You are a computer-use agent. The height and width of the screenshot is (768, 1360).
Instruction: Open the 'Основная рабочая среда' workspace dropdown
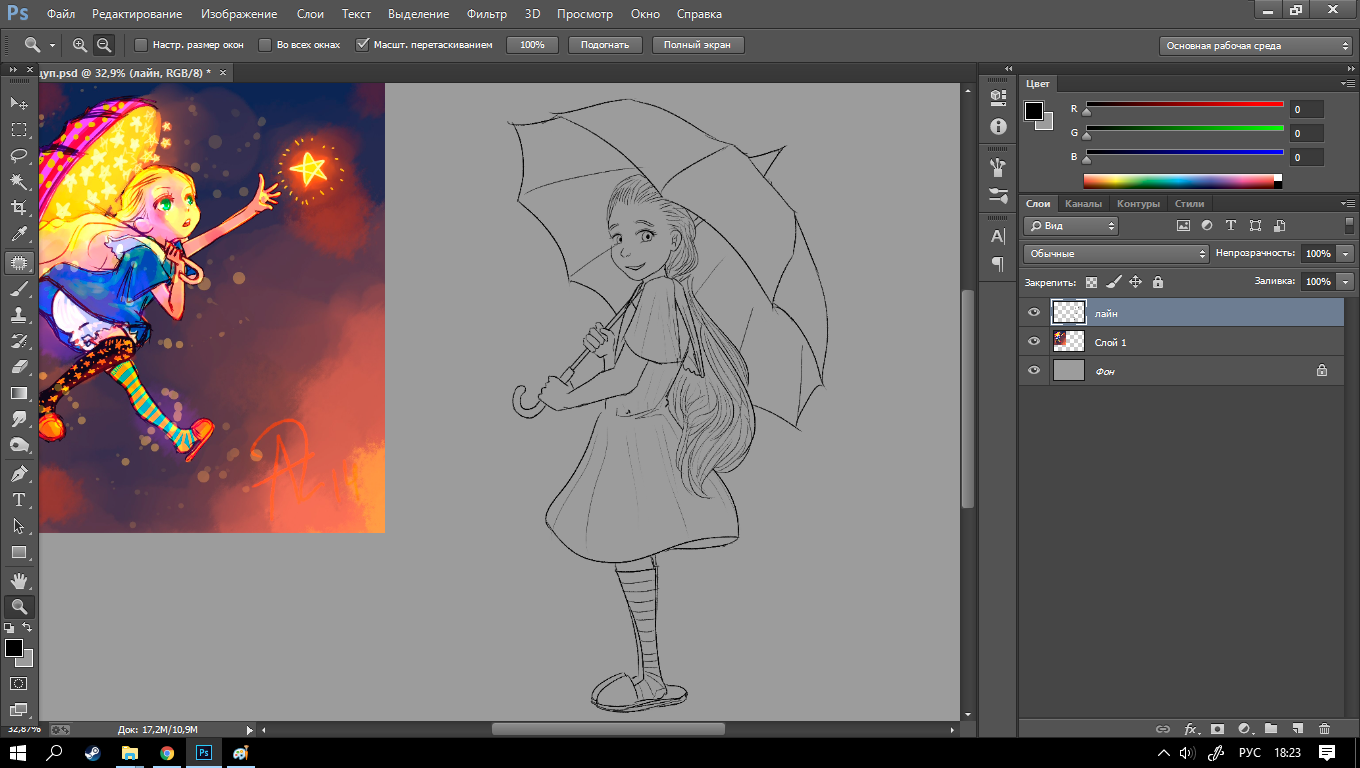tap(1257, 45)
